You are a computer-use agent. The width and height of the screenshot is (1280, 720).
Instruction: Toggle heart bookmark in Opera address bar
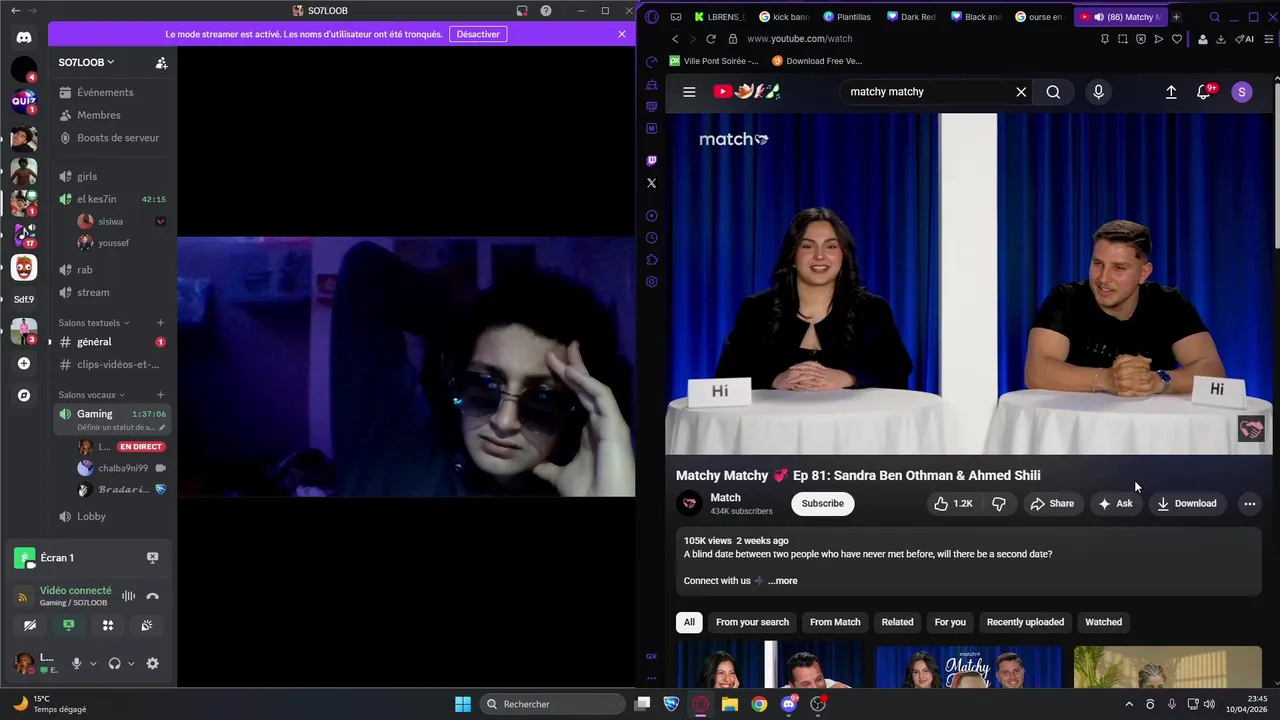(1177, 39)
